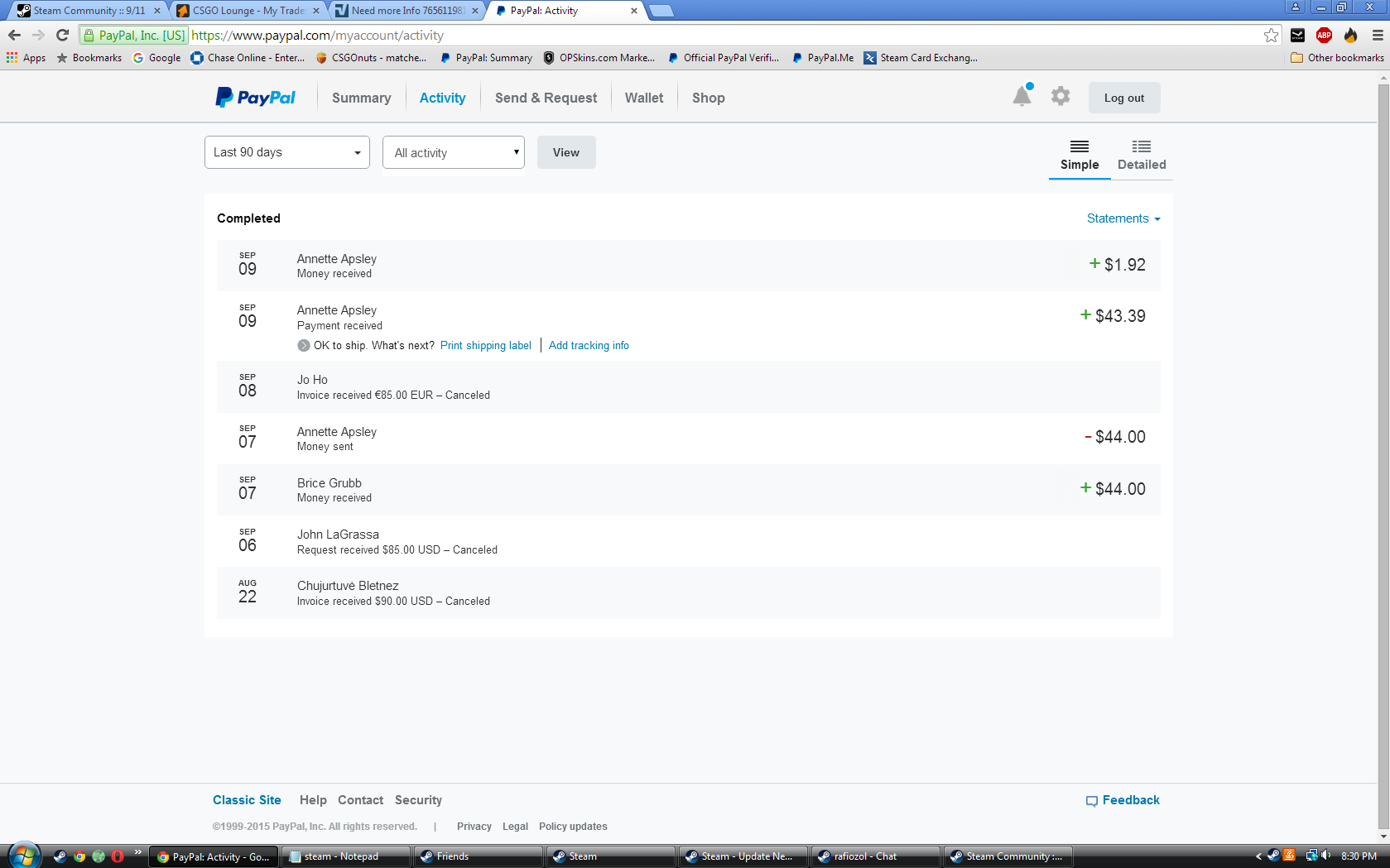1390x868 pixels.
Task: Click the page vertical scrollbar
Action: coord(1383,414)
